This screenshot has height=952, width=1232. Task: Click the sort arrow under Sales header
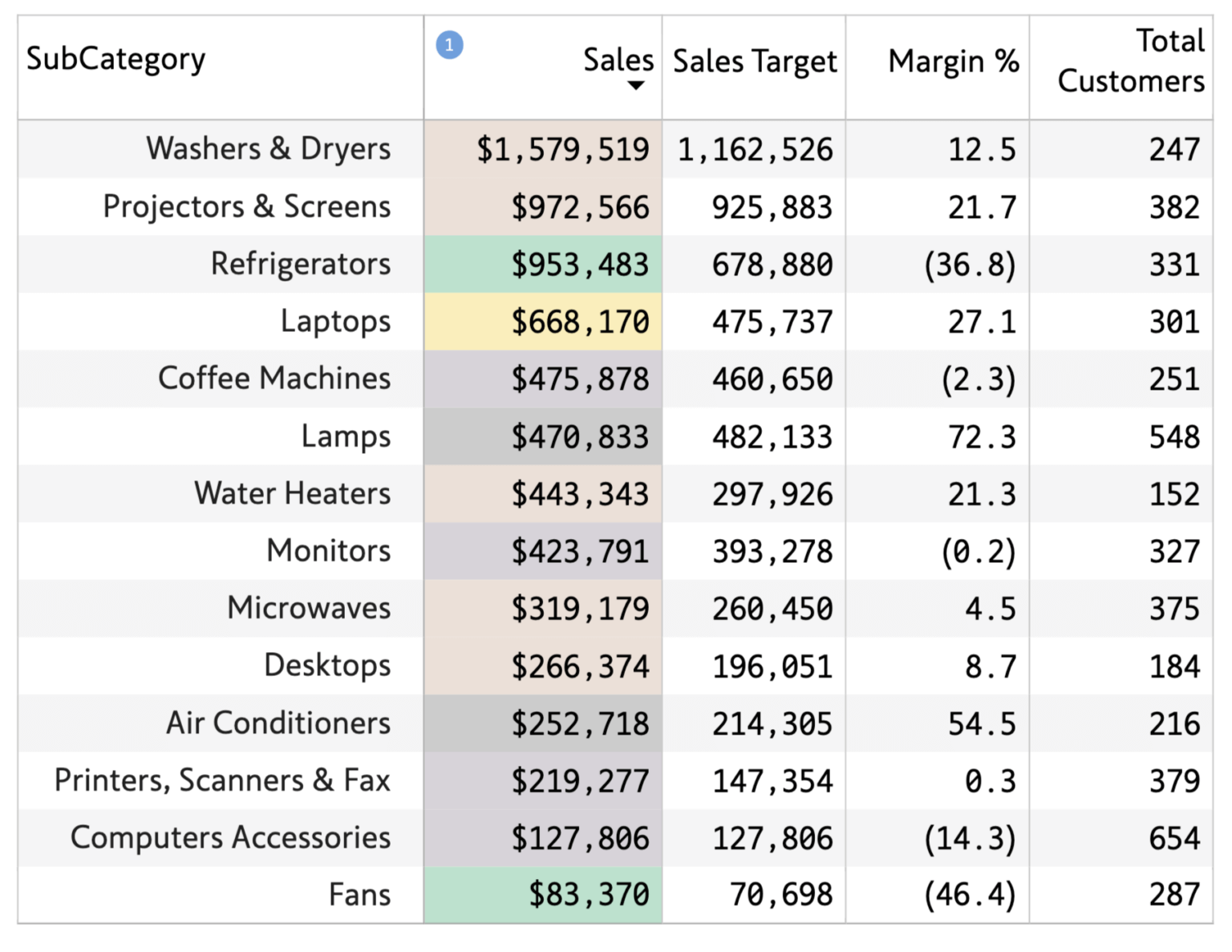[x=638, y=86]
